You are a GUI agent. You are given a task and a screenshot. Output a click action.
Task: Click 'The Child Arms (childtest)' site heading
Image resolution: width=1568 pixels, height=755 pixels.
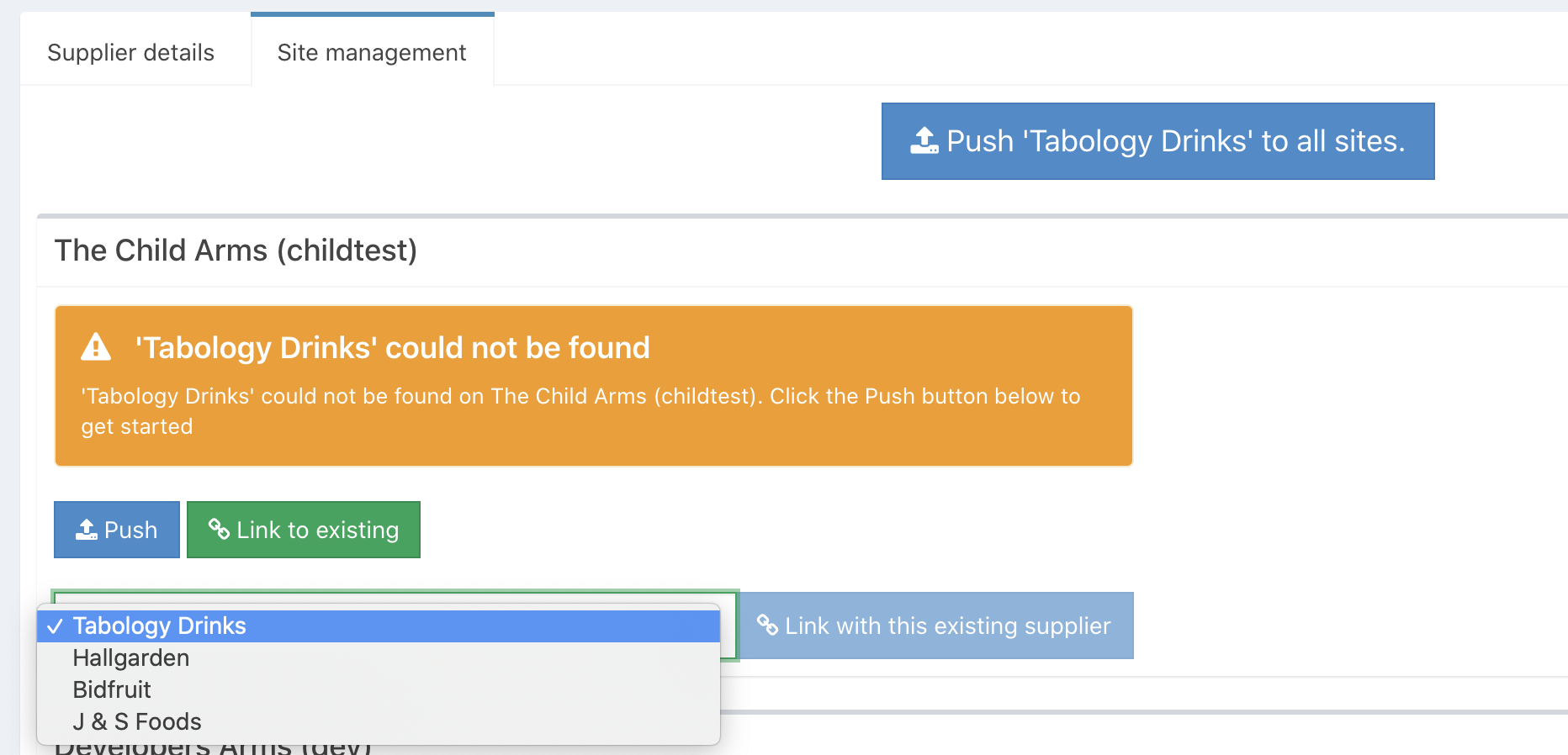point(236,251)
